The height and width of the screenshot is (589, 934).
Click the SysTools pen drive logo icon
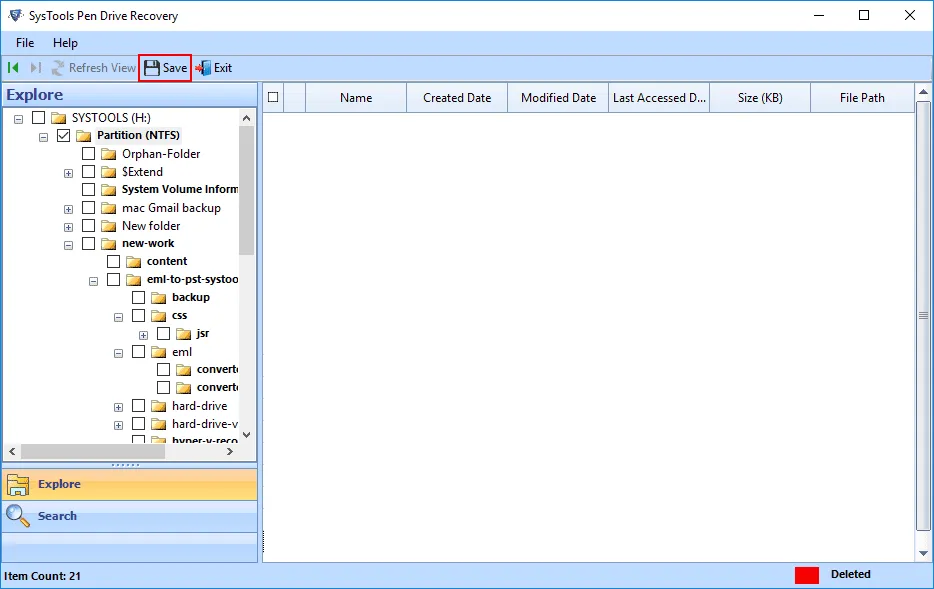click(x=14, y=15)
